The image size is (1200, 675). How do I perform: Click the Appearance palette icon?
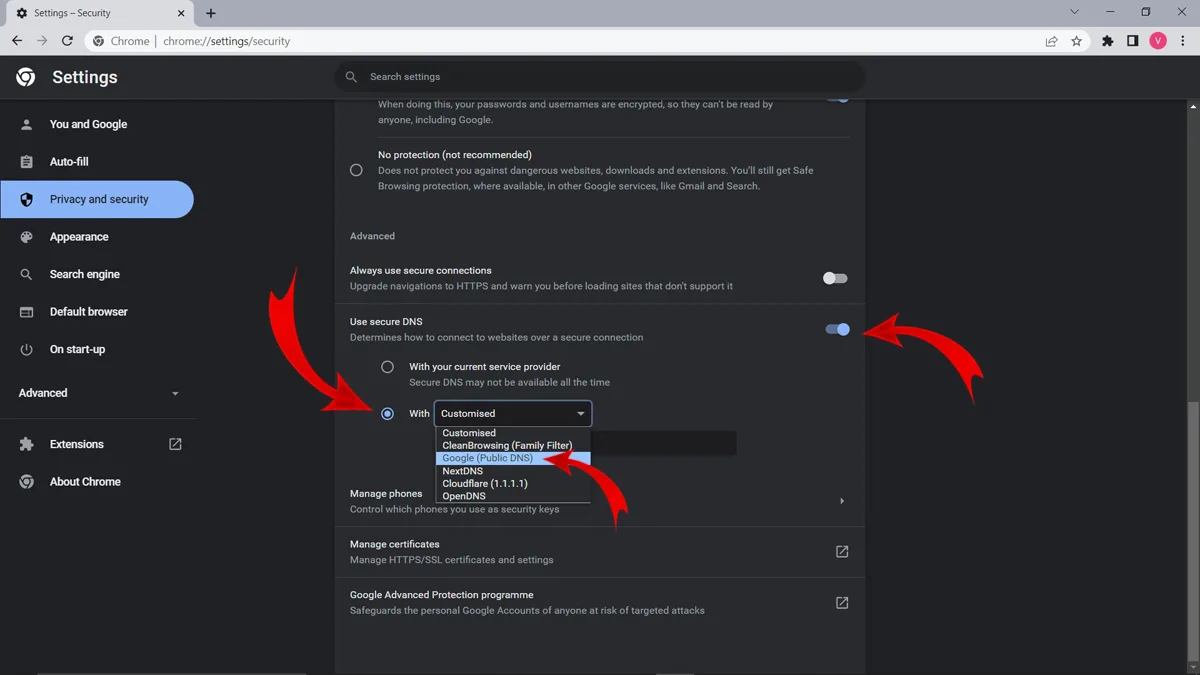pos(27,237)
